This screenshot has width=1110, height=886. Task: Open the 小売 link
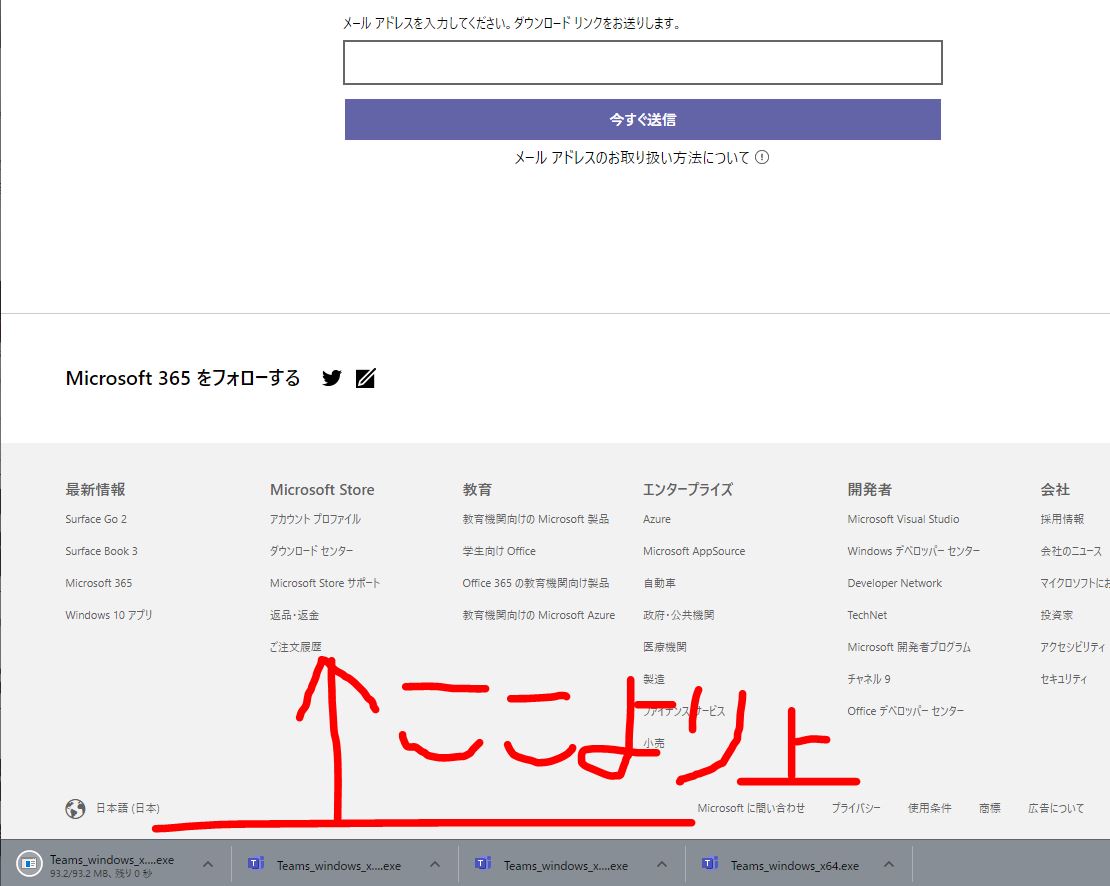[654, 743]
